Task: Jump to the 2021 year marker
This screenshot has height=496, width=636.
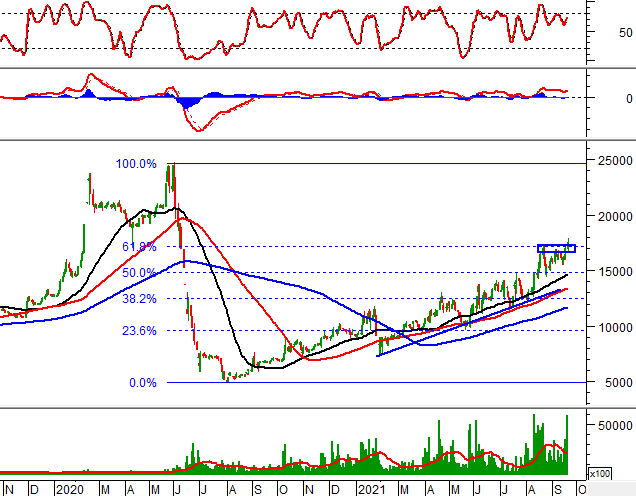Action: [x=372, y=488]
